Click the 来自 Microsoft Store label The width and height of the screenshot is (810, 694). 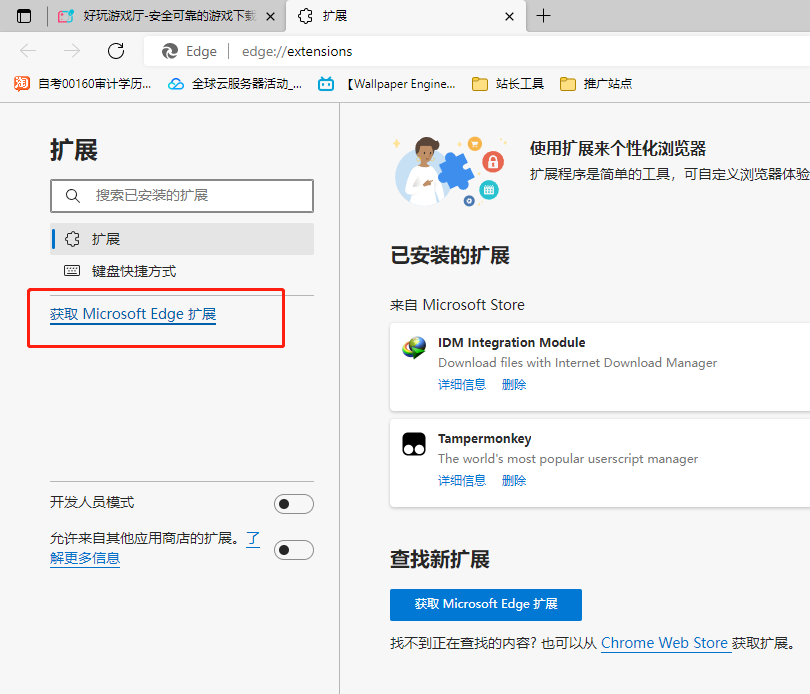[x=457, y=305]
